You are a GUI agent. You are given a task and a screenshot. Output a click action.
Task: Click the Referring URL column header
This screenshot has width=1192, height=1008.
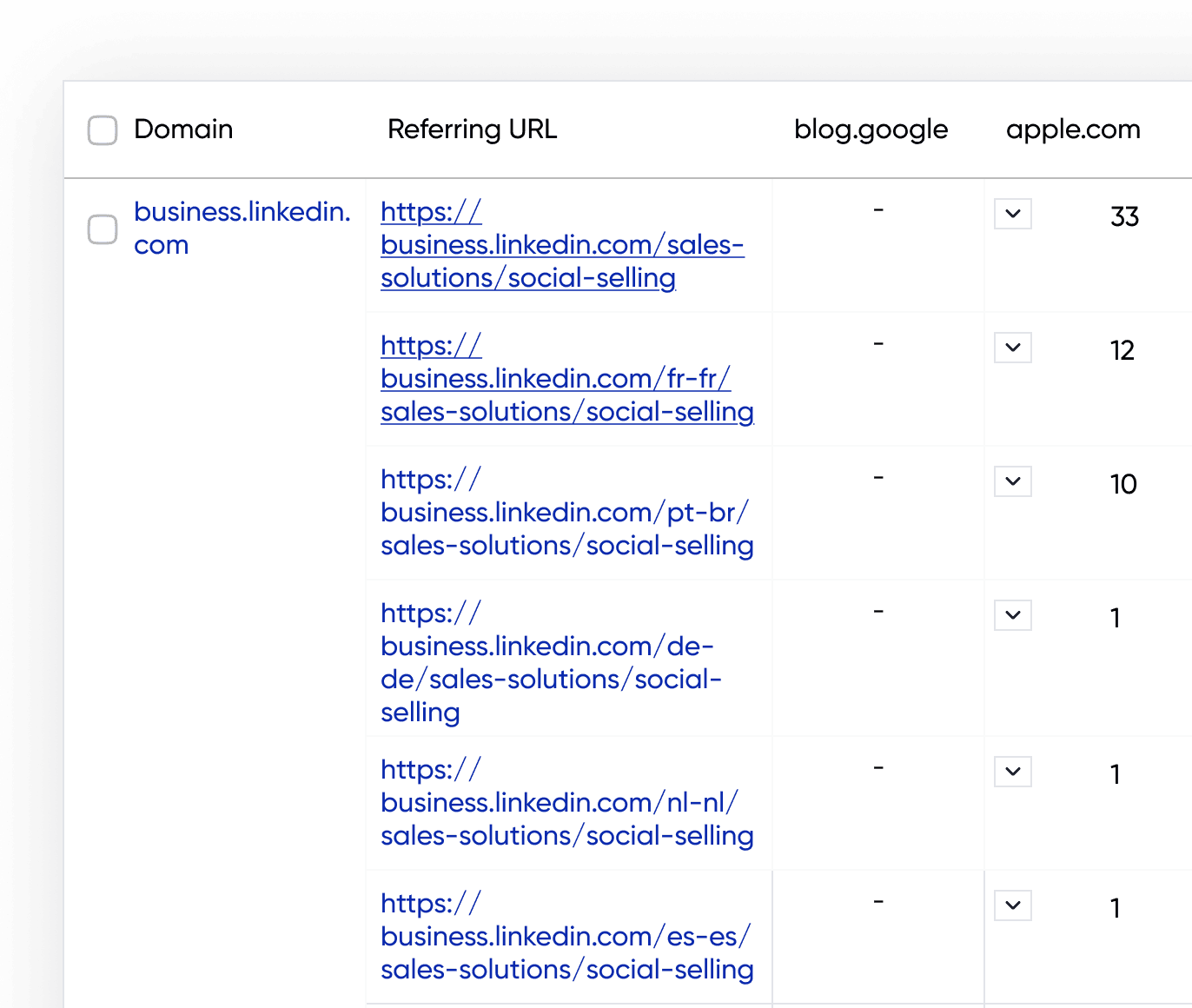[x=472, y=129]
